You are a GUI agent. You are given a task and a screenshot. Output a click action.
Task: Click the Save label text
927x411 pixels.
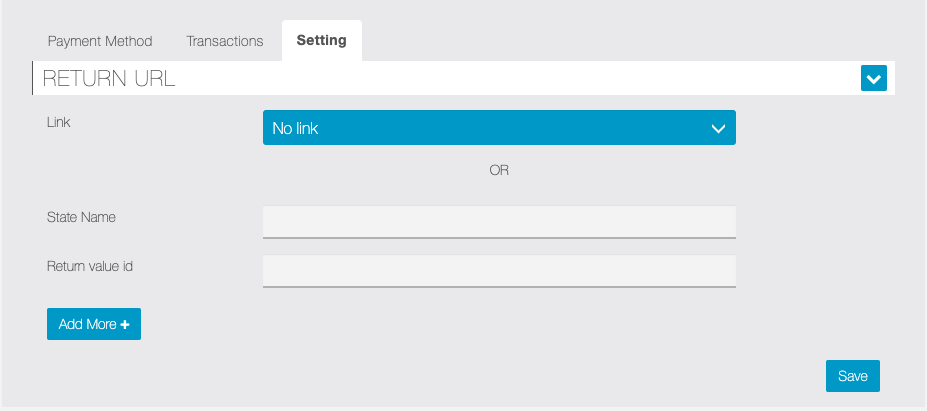pos(853,376)
